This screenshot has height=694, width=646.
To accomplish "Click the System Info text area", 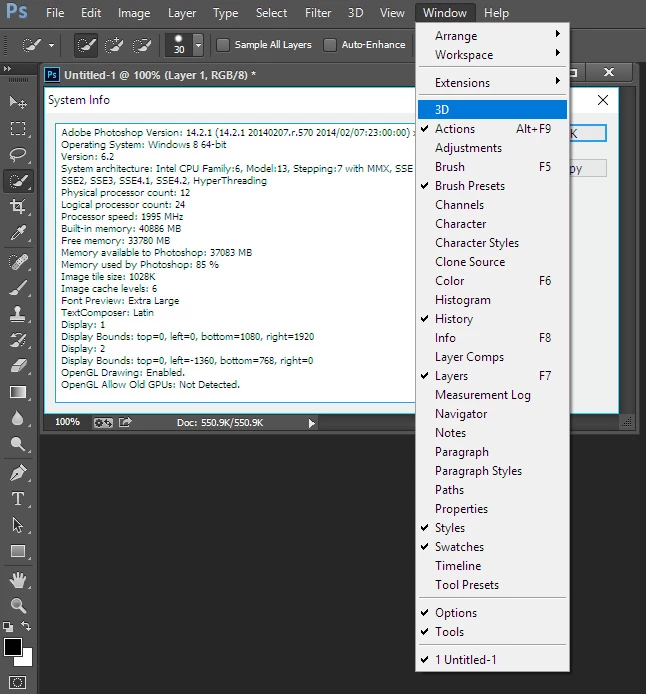I will click(235, 263).
